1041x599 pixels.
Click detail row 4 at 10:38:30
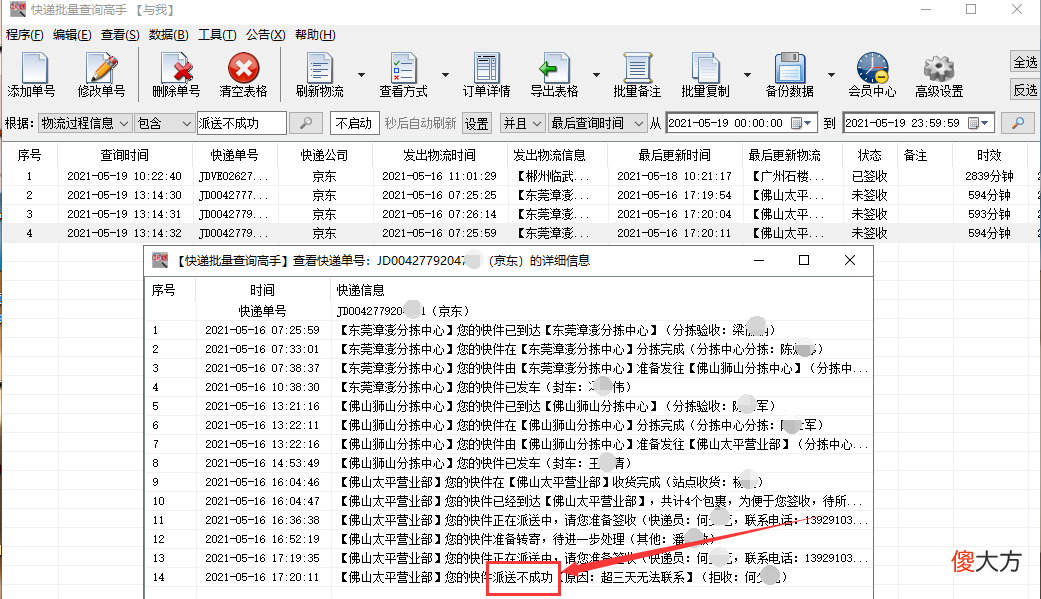(x=508, y=387)
